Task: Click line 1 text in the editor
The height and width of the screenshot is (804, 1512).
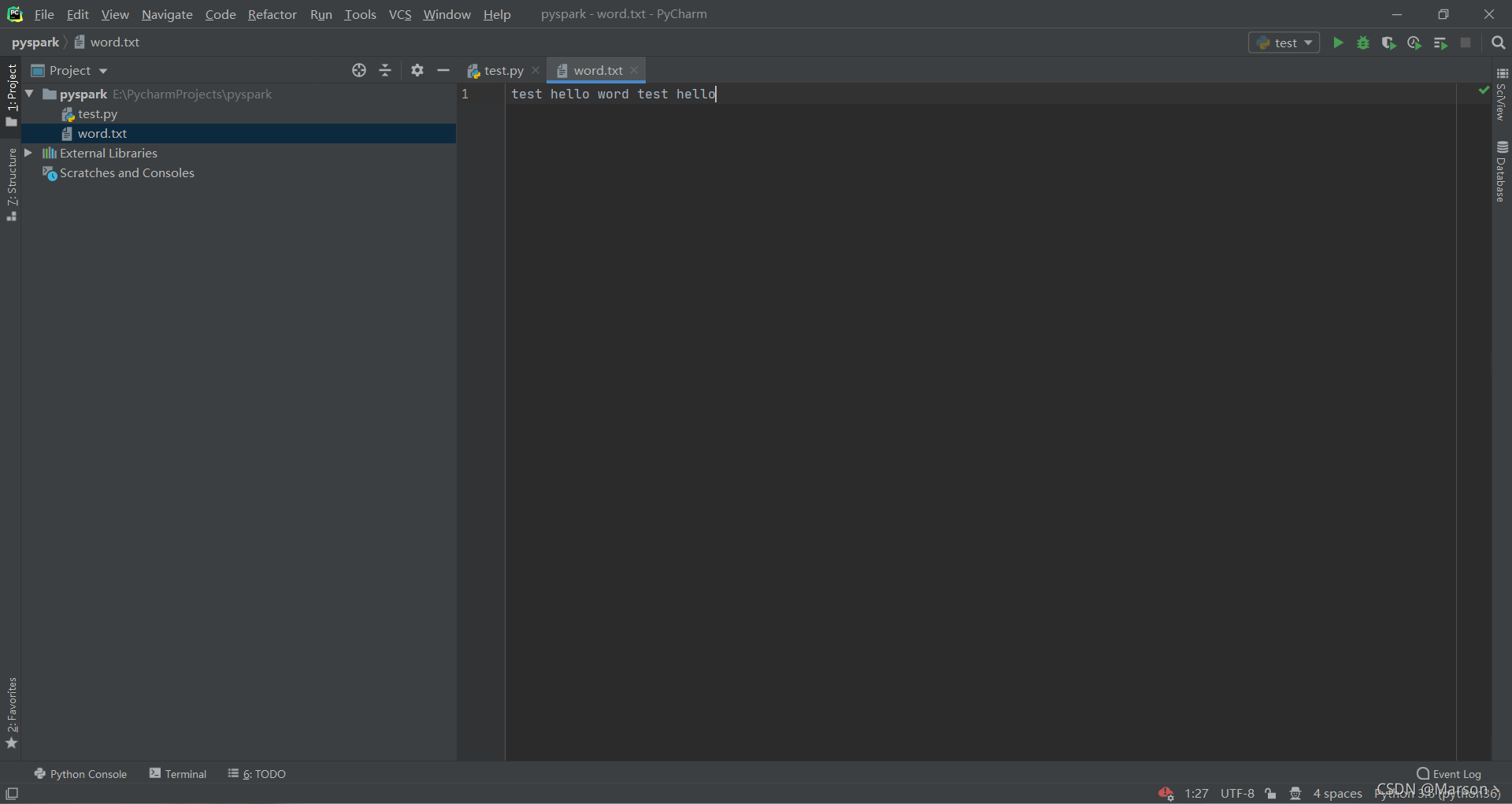Action: (x=613, y=94)
